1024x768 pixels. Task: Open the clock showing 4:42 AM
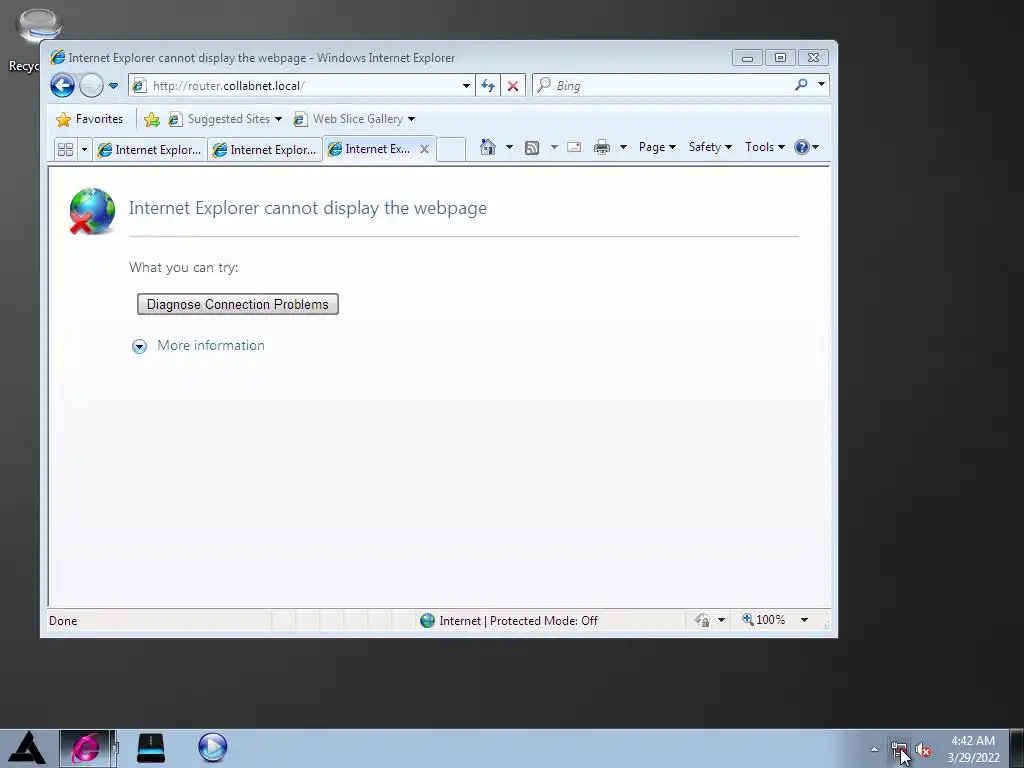click(973, 749)
